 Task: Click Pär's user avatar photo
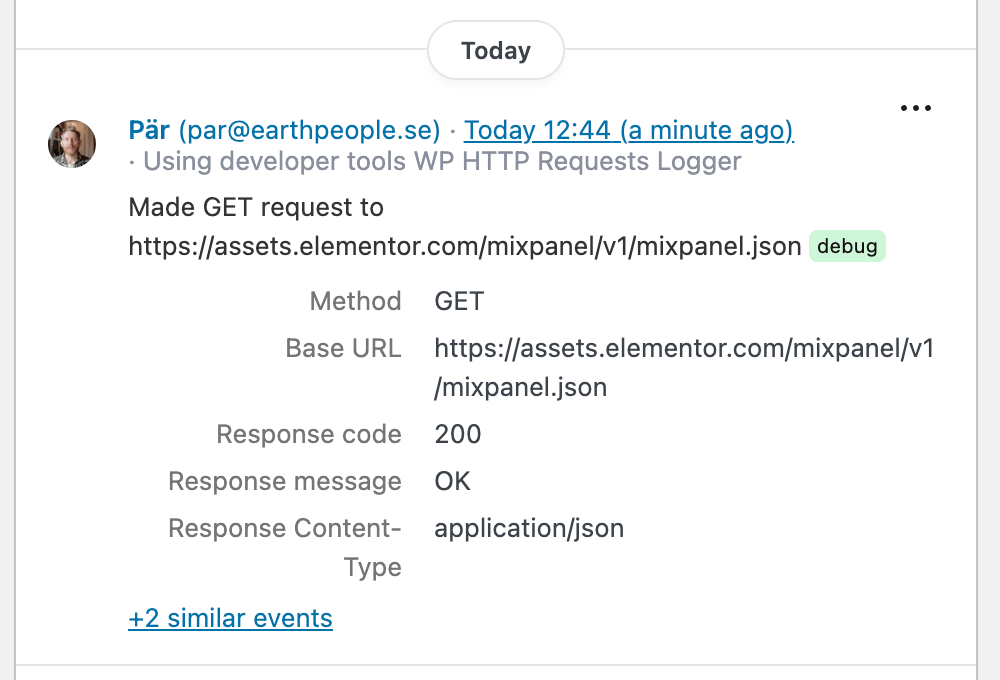(x=72, y=144)
